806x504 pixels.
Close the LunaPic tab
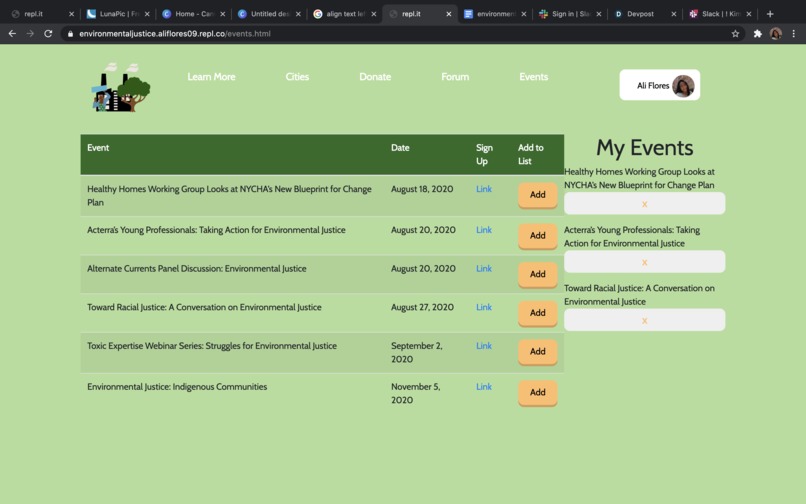(x=147, y=14)
